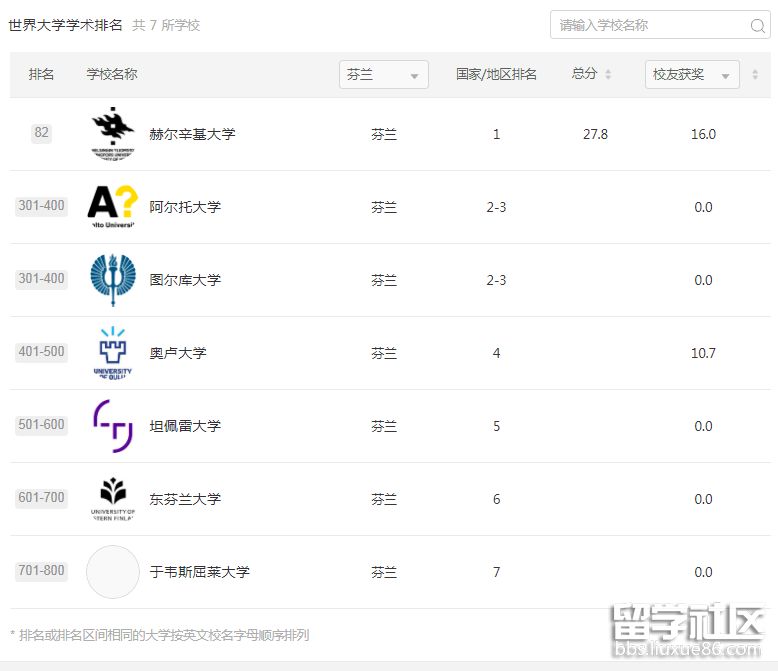Click the Tampere University logo

pyautogui.click(x=113, y=426)
